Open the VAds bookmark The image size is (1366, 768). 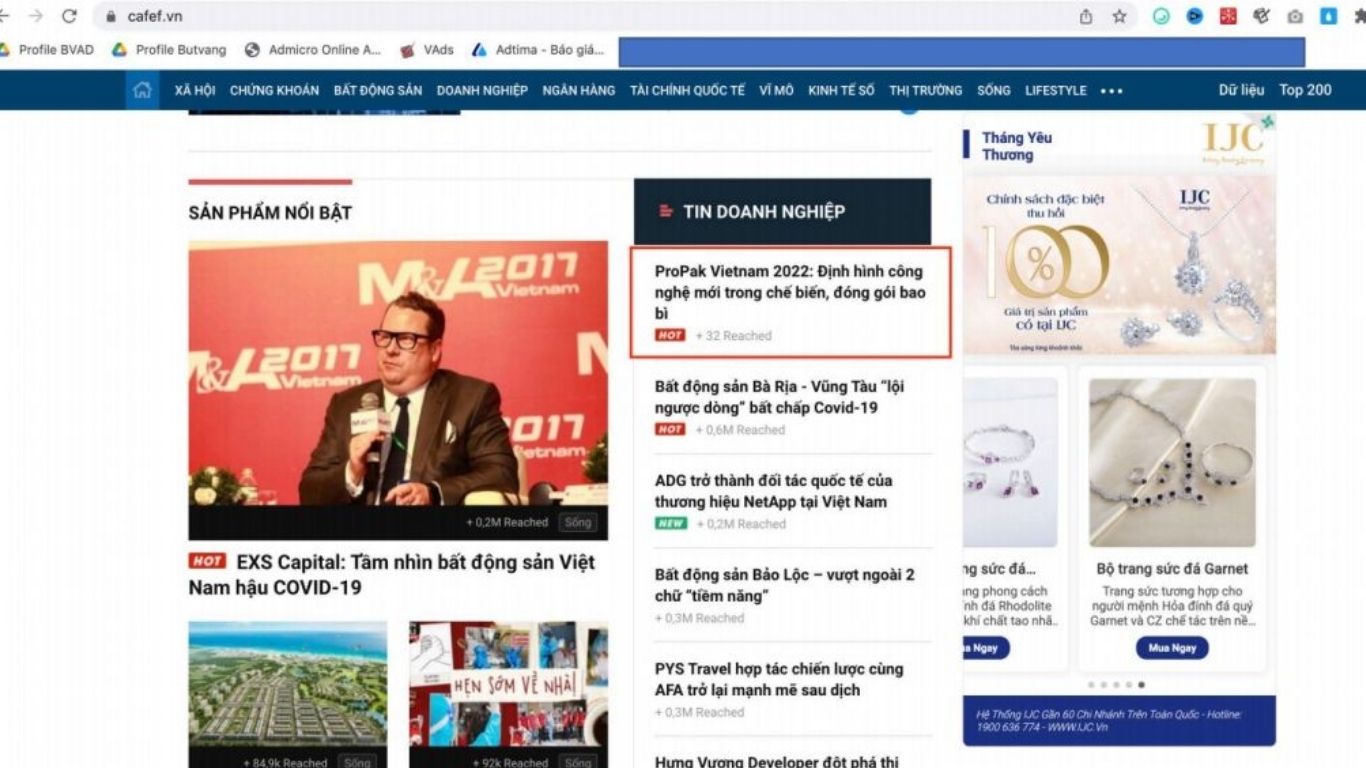[x=427, y=49]
